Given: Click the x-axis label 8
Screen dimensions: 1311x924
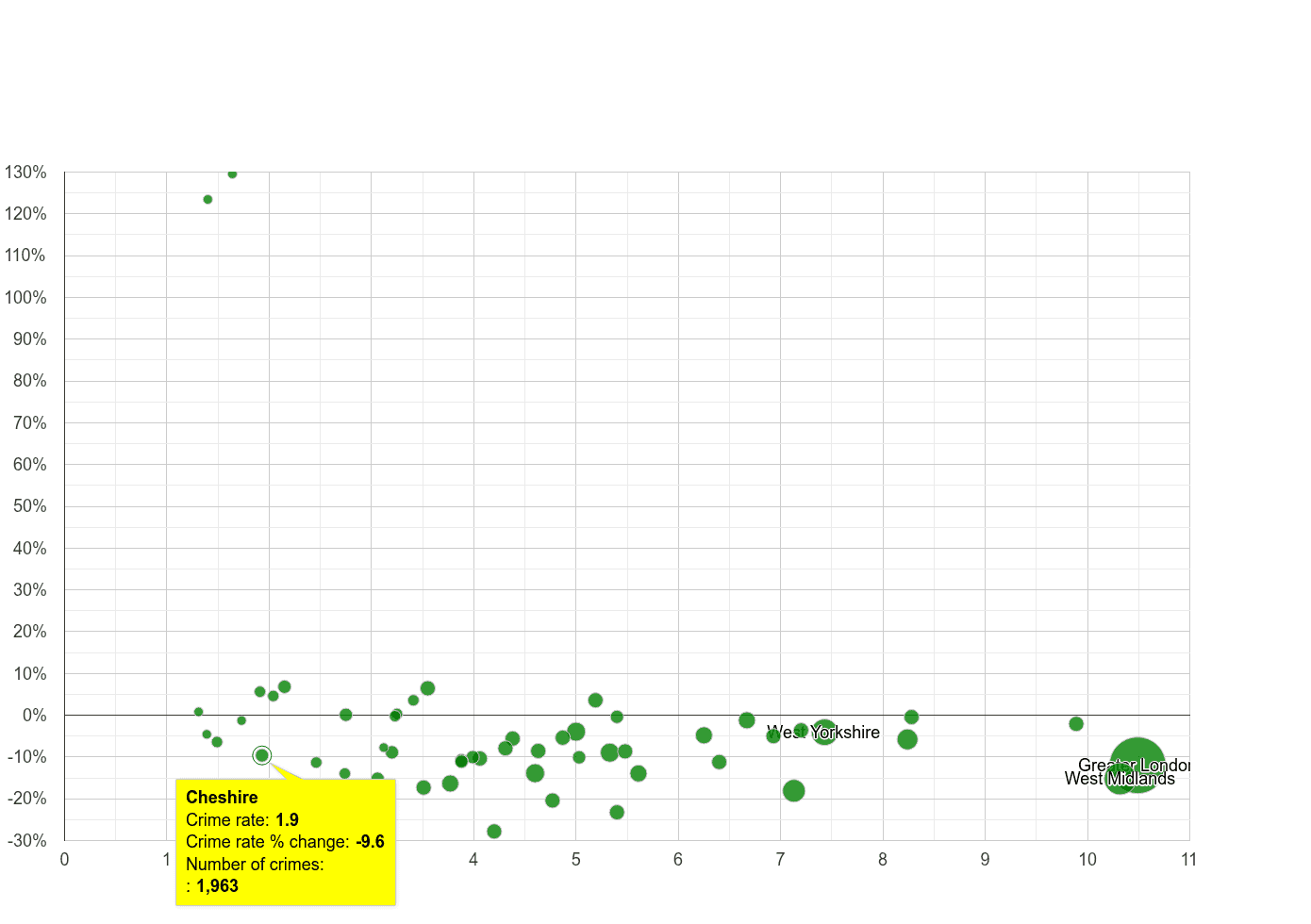Looking at the screenshot, I should tap(883, 860).
